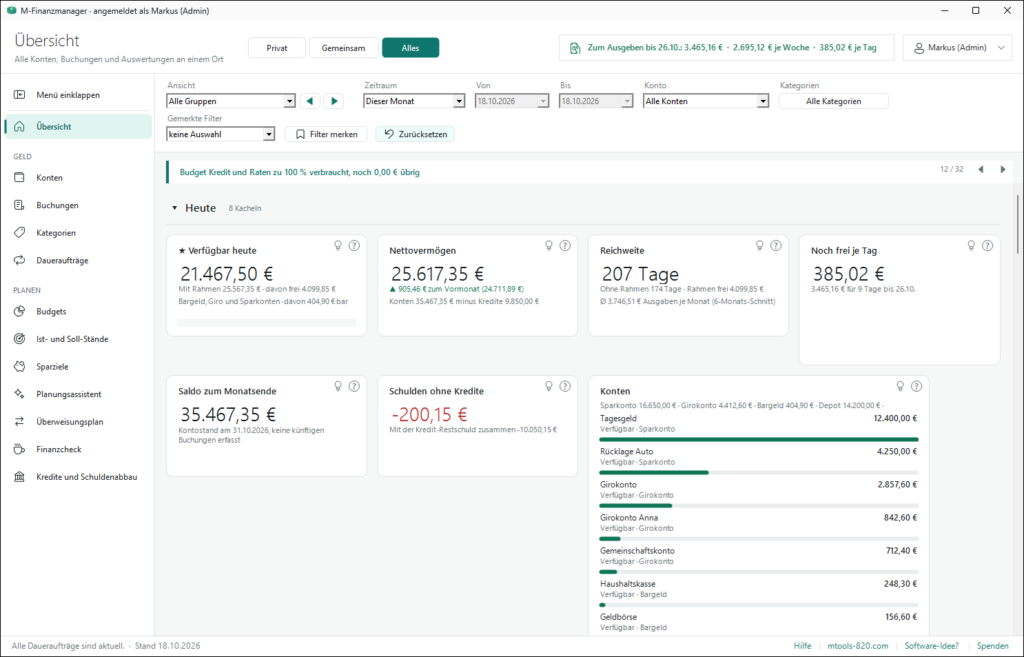Viewport: 1024px width, 657px height.
Task: Click the Konten wallet icon in sidebar
Action: tap(20, 178)
